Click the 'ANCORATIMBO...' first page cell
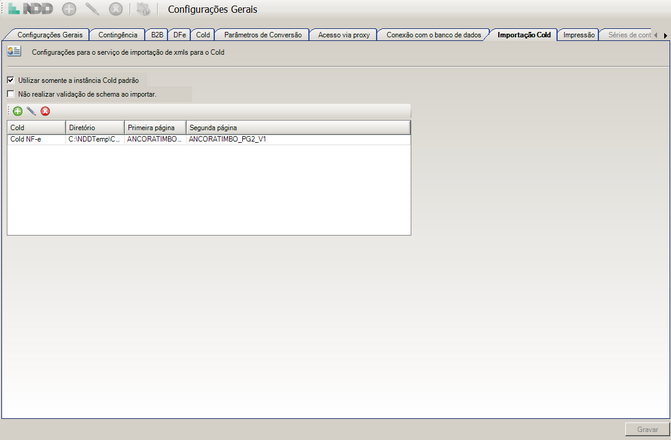Image resolution: width=671 pixels, height=440 pixels. [x=155, y=140]
